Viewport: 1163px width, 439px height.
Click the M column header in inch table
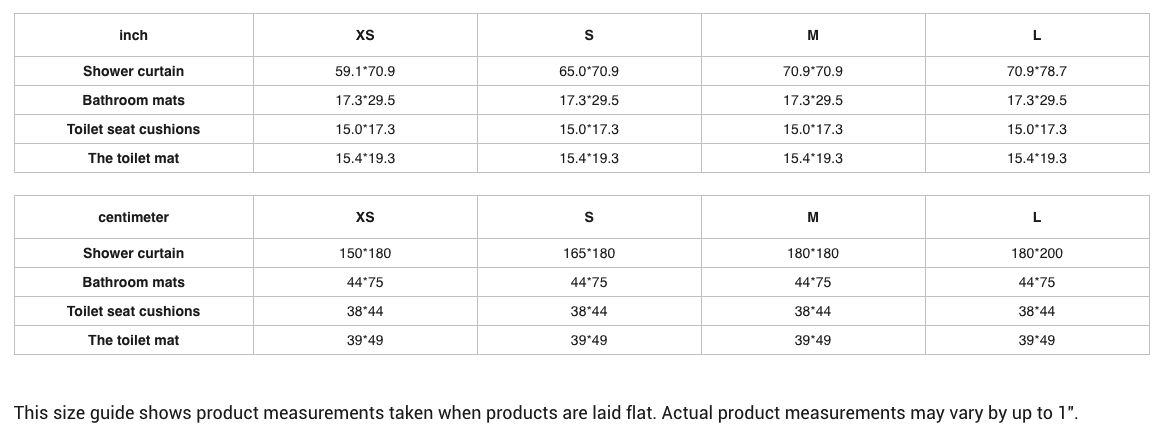click(x=812, y=35)
